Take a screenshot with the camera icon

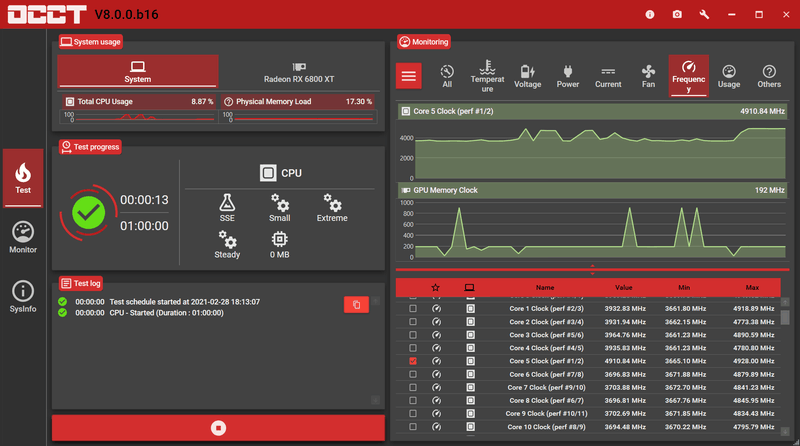tap(677, 14)
